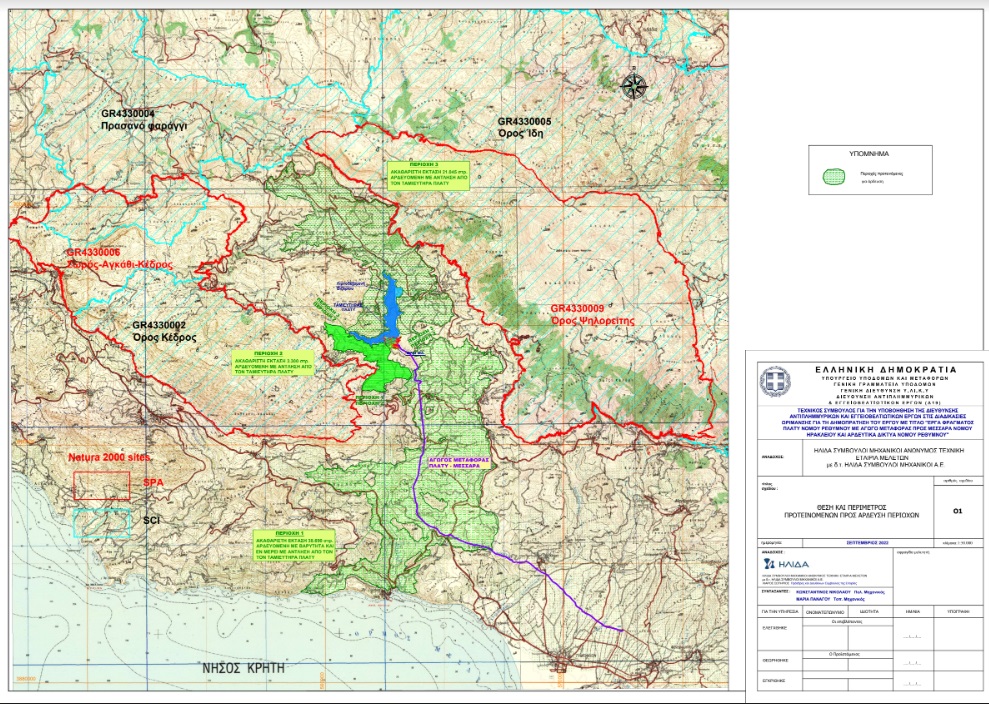Click the ΗΛΙΔΑ ΣΥΜΒΟΥΛΟΙ ΜΗΧΑΝΙΚΟΙ contractor name
The width and height of the screenshot is (989, 704).
[x=890, y=458]
